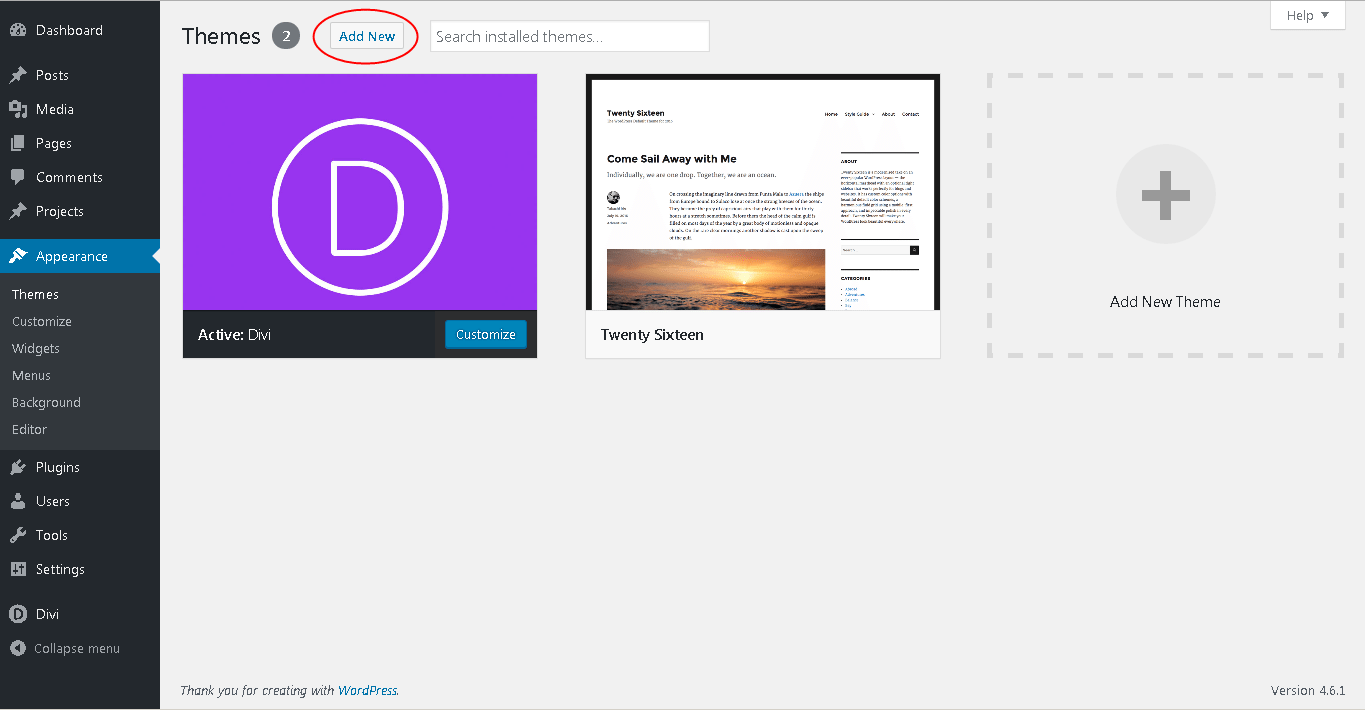This screenshot has height=710, width=1365.
Task: Follow the WordPress link in footer
Action: click(367, 690)
